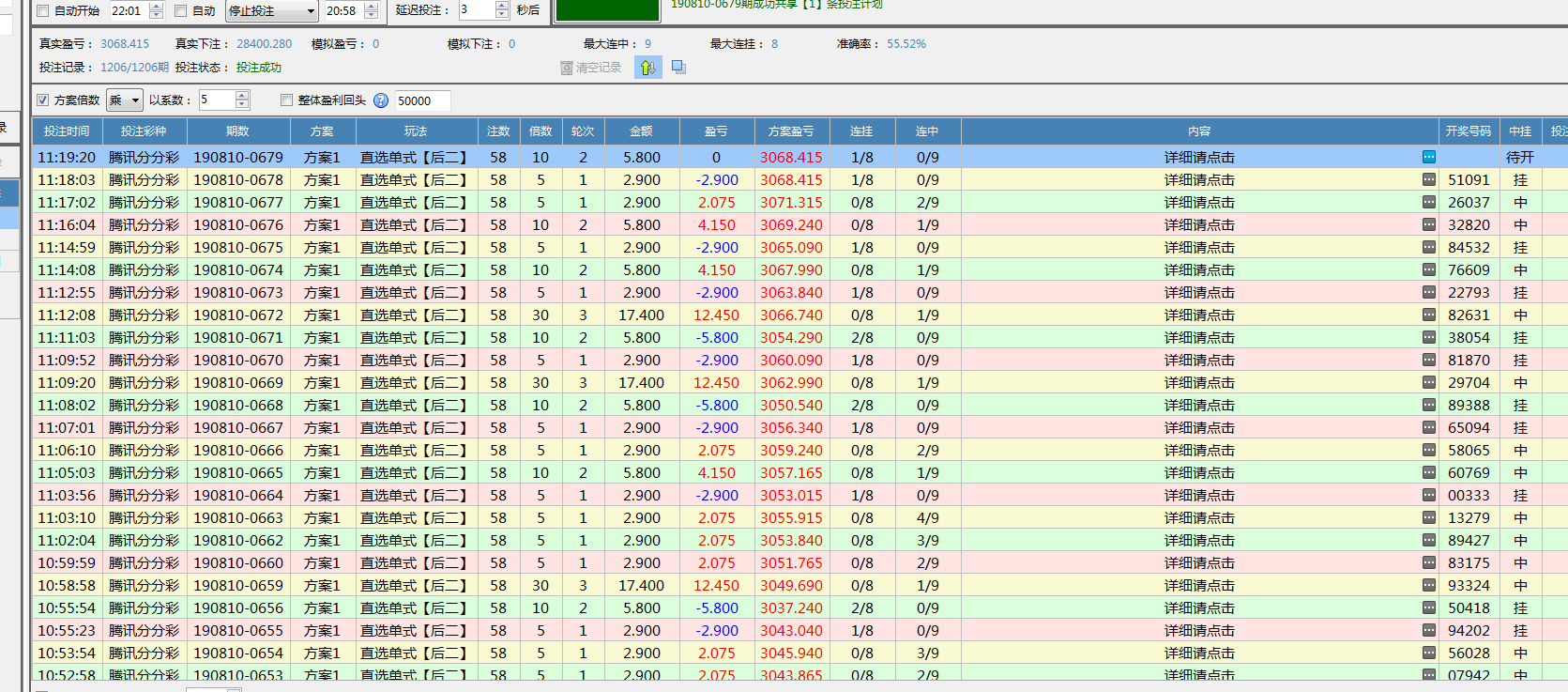Select draw number 00333 cell
Screen dimensions: 1568x692
tap(1469, 496)
